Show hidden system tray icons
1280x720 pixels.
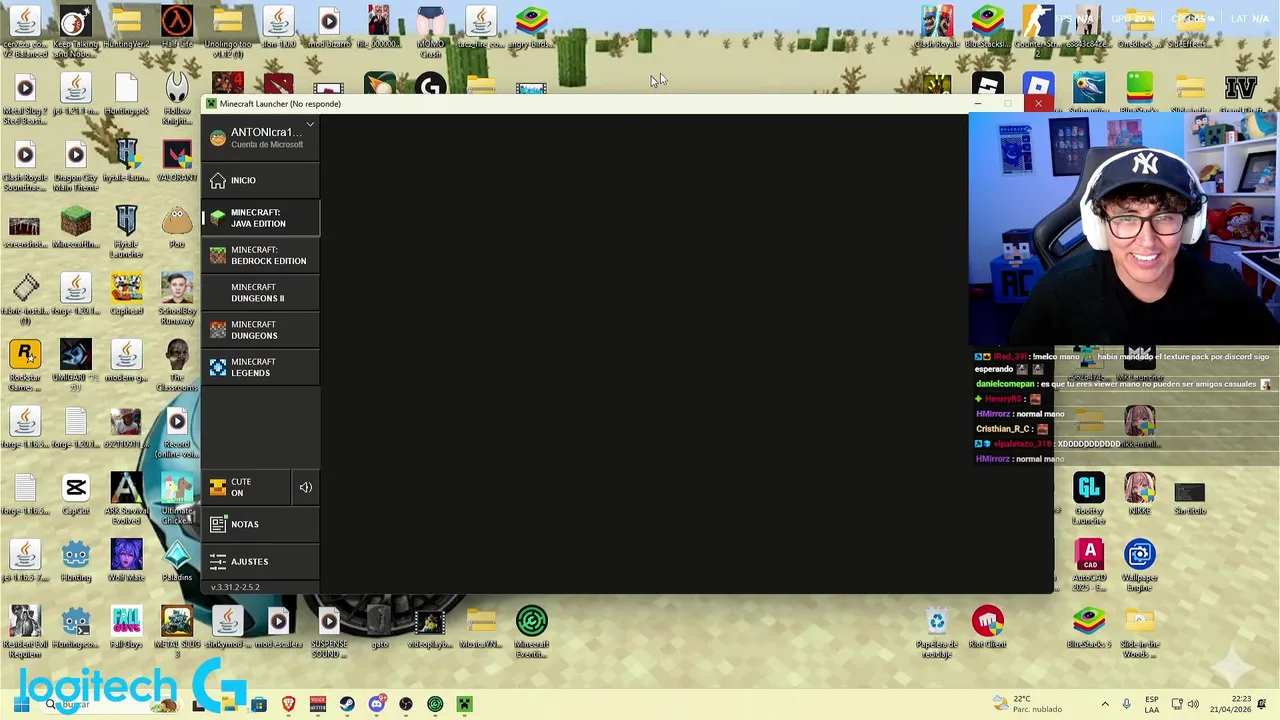pyautogui.click(x=1105, y=704)
